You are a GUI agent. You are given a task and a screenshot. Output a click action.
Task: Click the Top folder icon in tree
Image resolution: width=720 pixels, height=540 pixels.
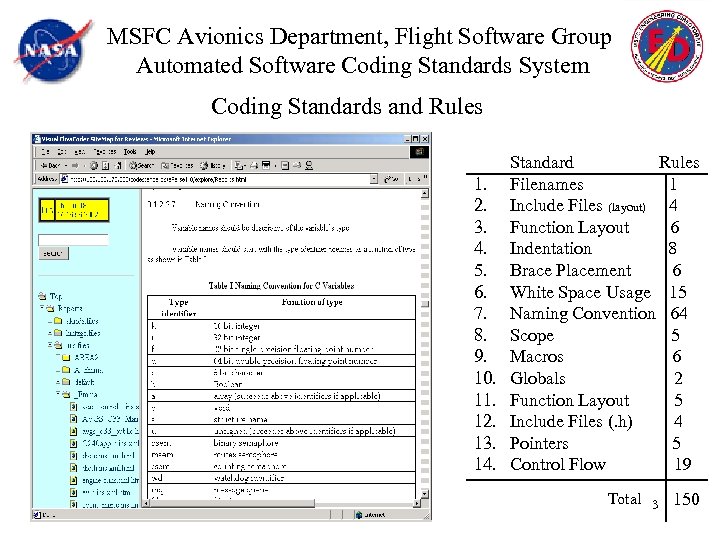tap(43, 296)
